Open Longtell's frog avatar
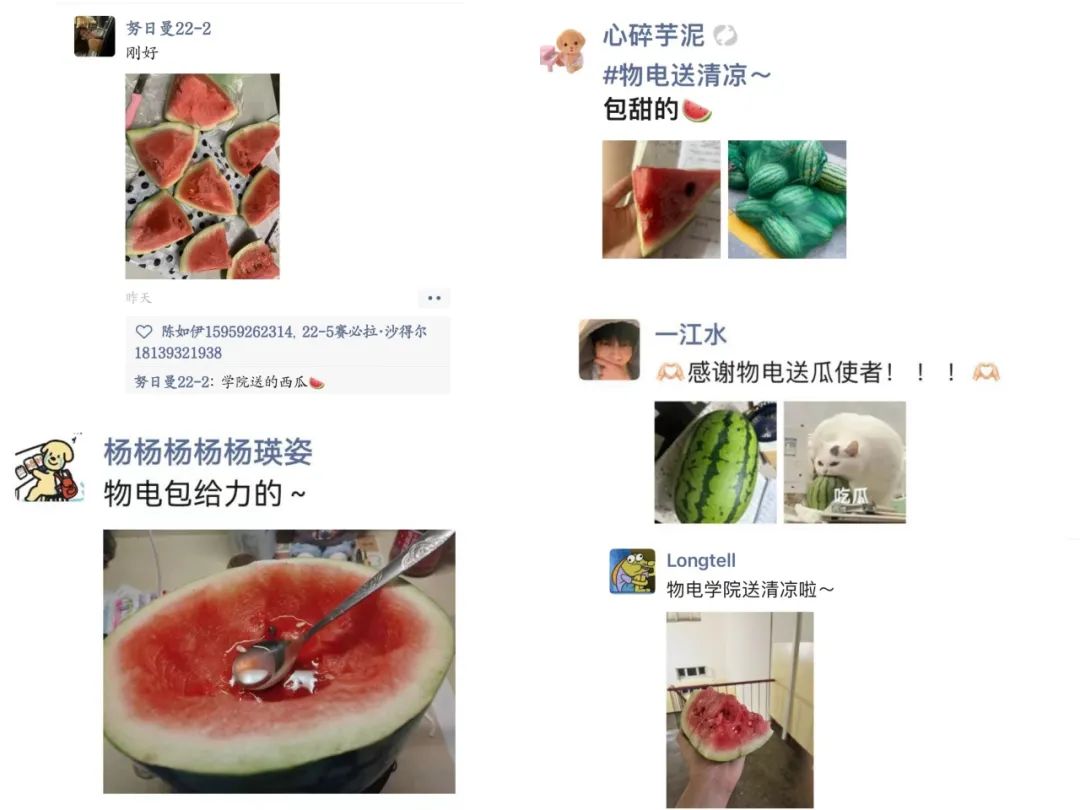Image resolution: width=1080 pixels, height=810 pixels. [632, 571]
